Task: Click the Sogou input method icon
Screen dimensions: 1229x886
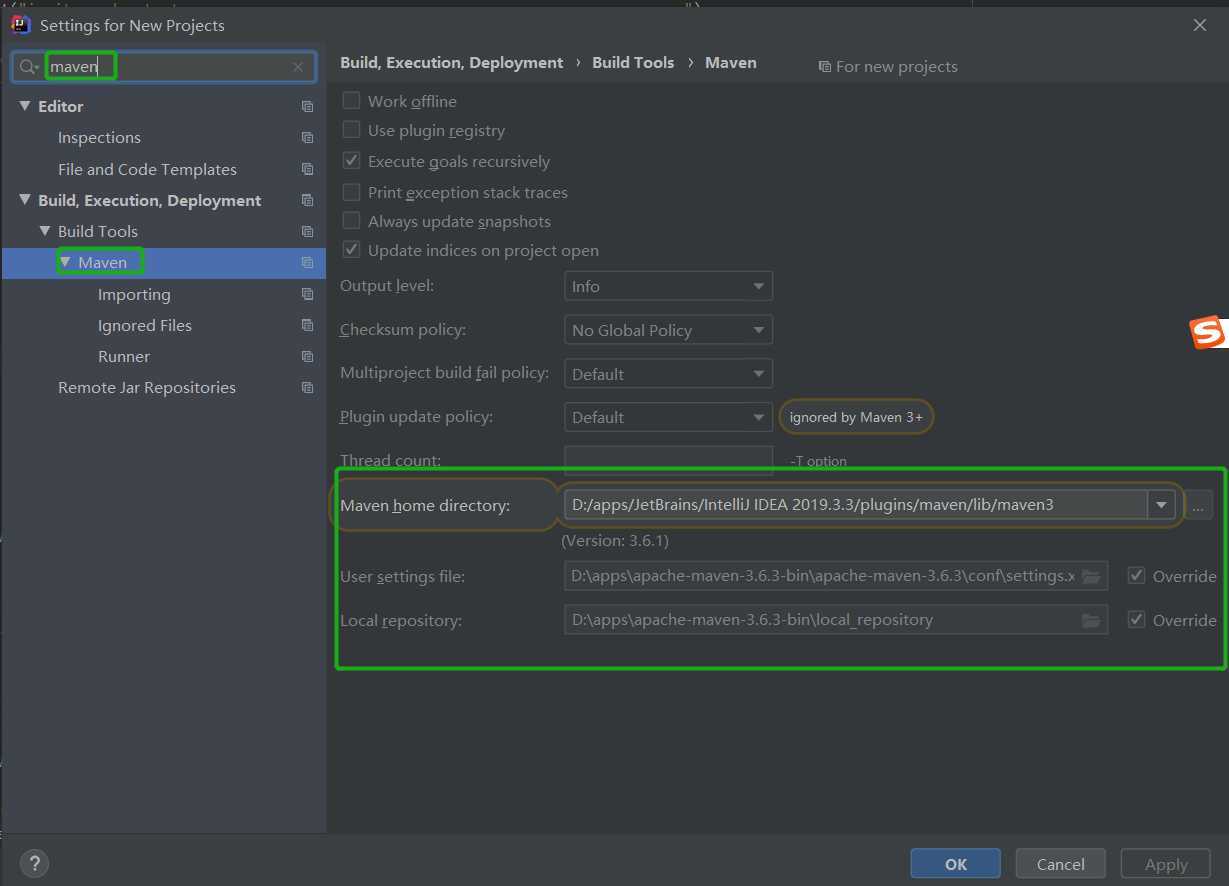Action: pos(1208,333)
